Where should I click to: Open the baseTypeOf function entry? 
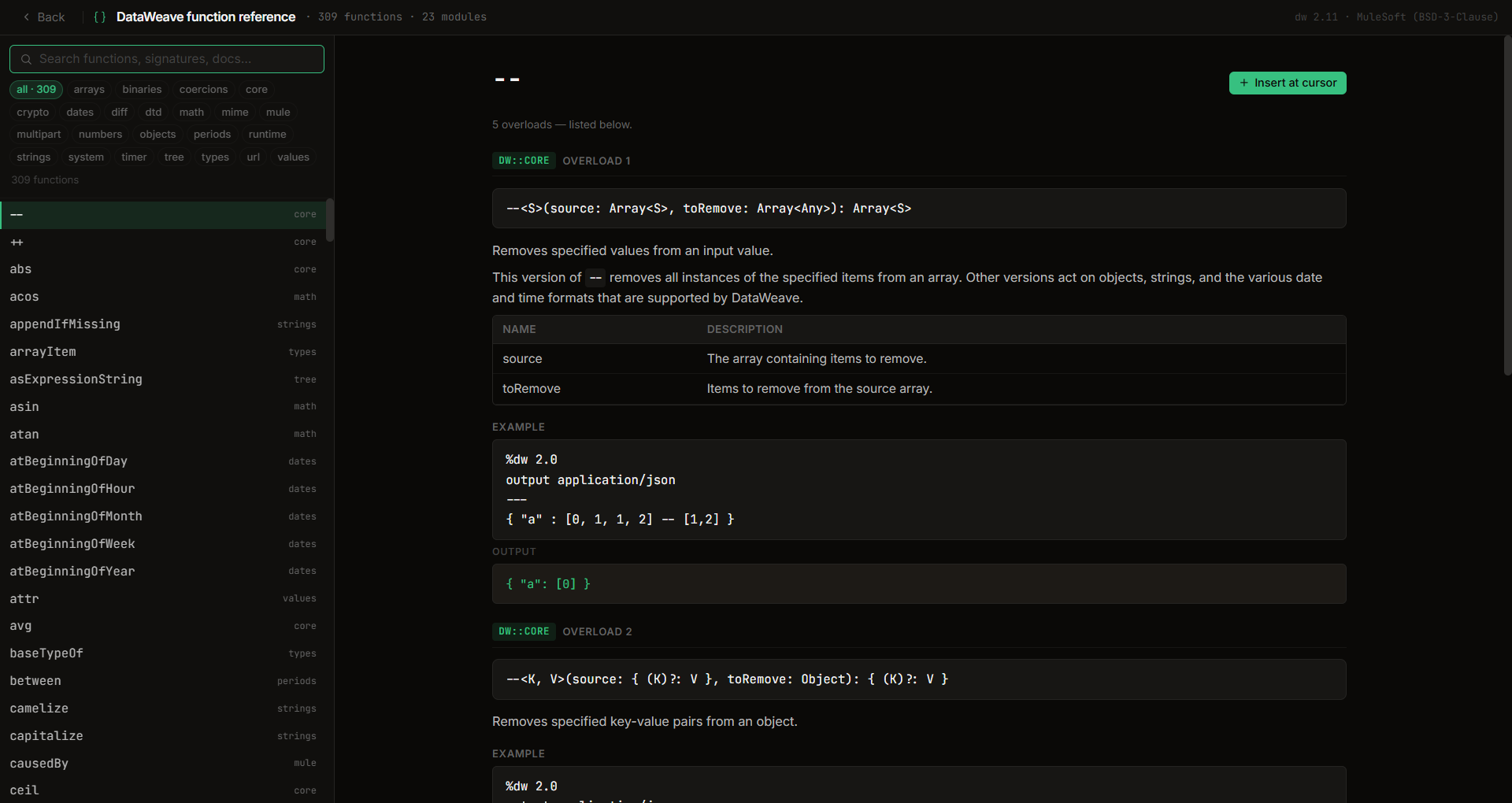click(163, 653)
